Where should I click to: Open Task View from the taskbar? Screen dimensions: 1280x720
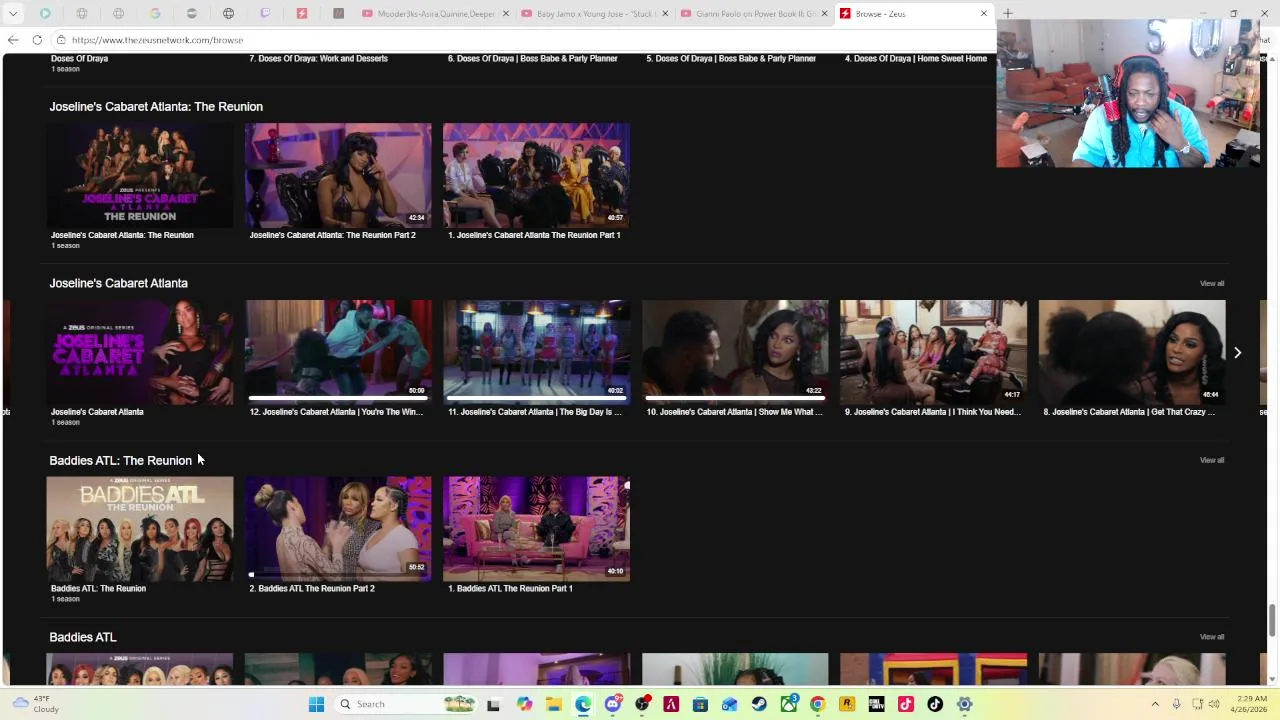(x=493, y=704)
